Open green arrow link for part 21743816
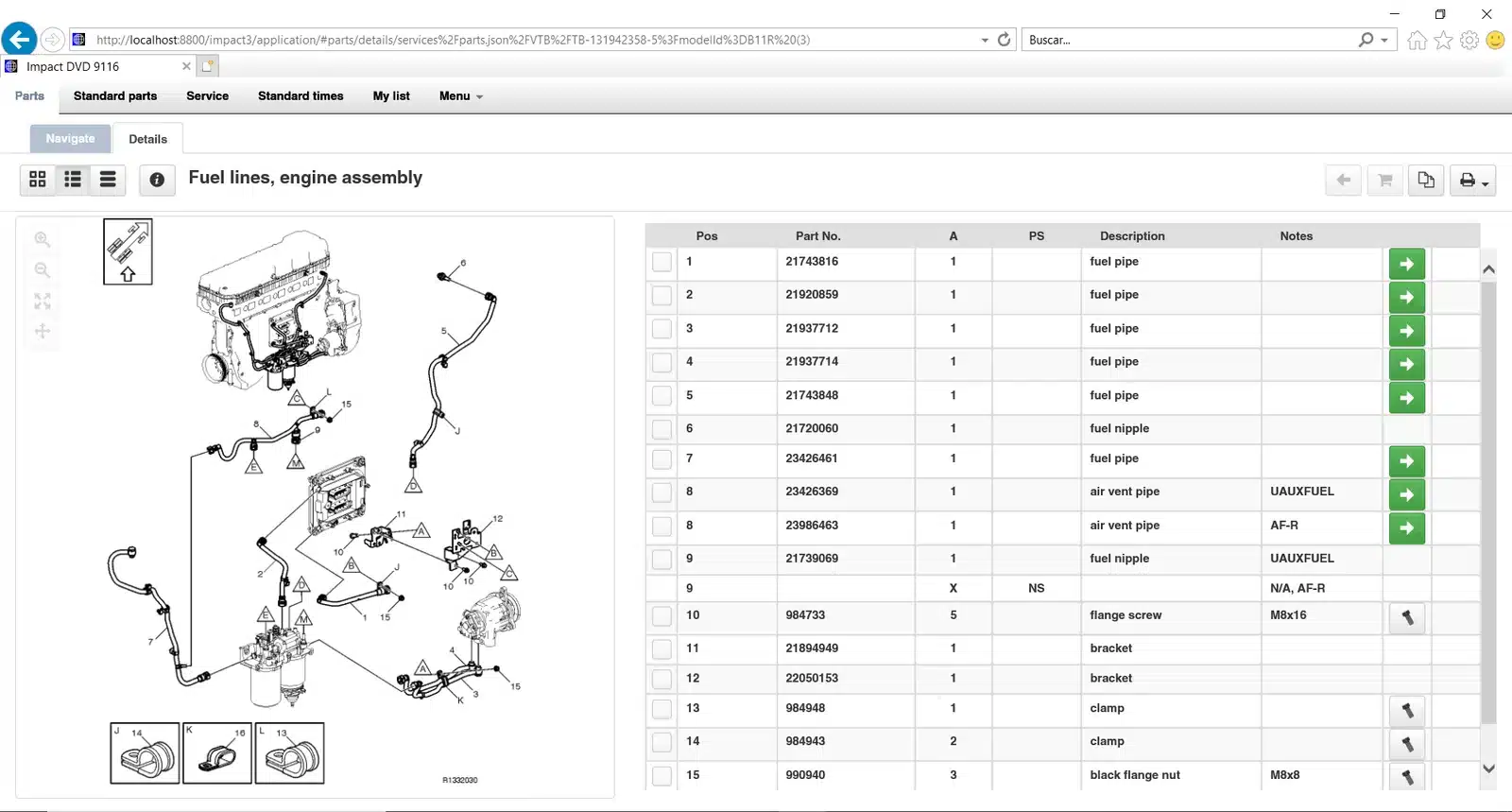 pos(1406,264)
